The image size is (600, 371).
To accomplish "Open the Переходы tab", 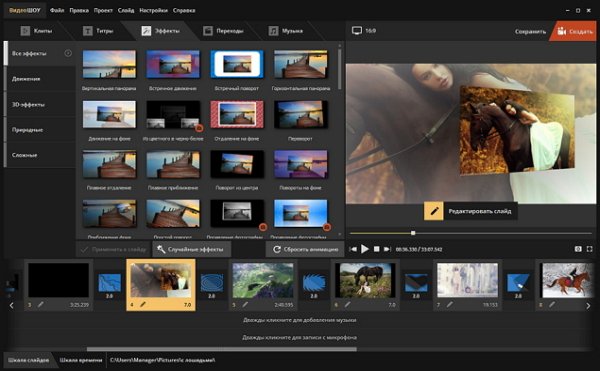I will point(224,31).
